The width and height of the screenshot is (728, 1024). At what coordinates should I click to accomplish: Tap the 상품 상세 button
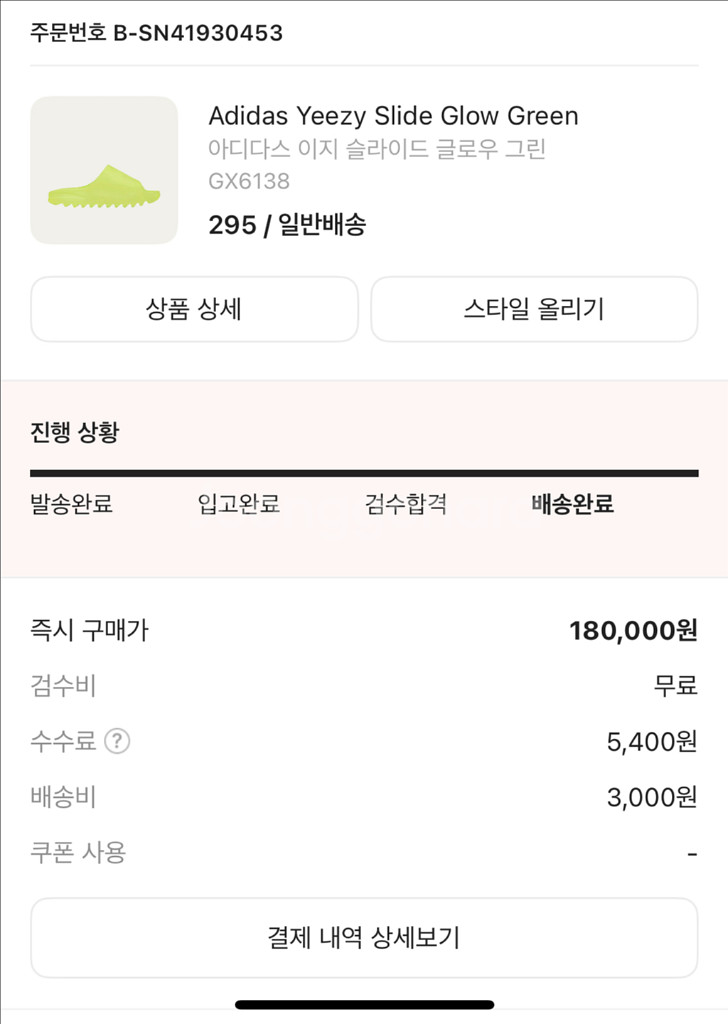click(x=195, y=309)
